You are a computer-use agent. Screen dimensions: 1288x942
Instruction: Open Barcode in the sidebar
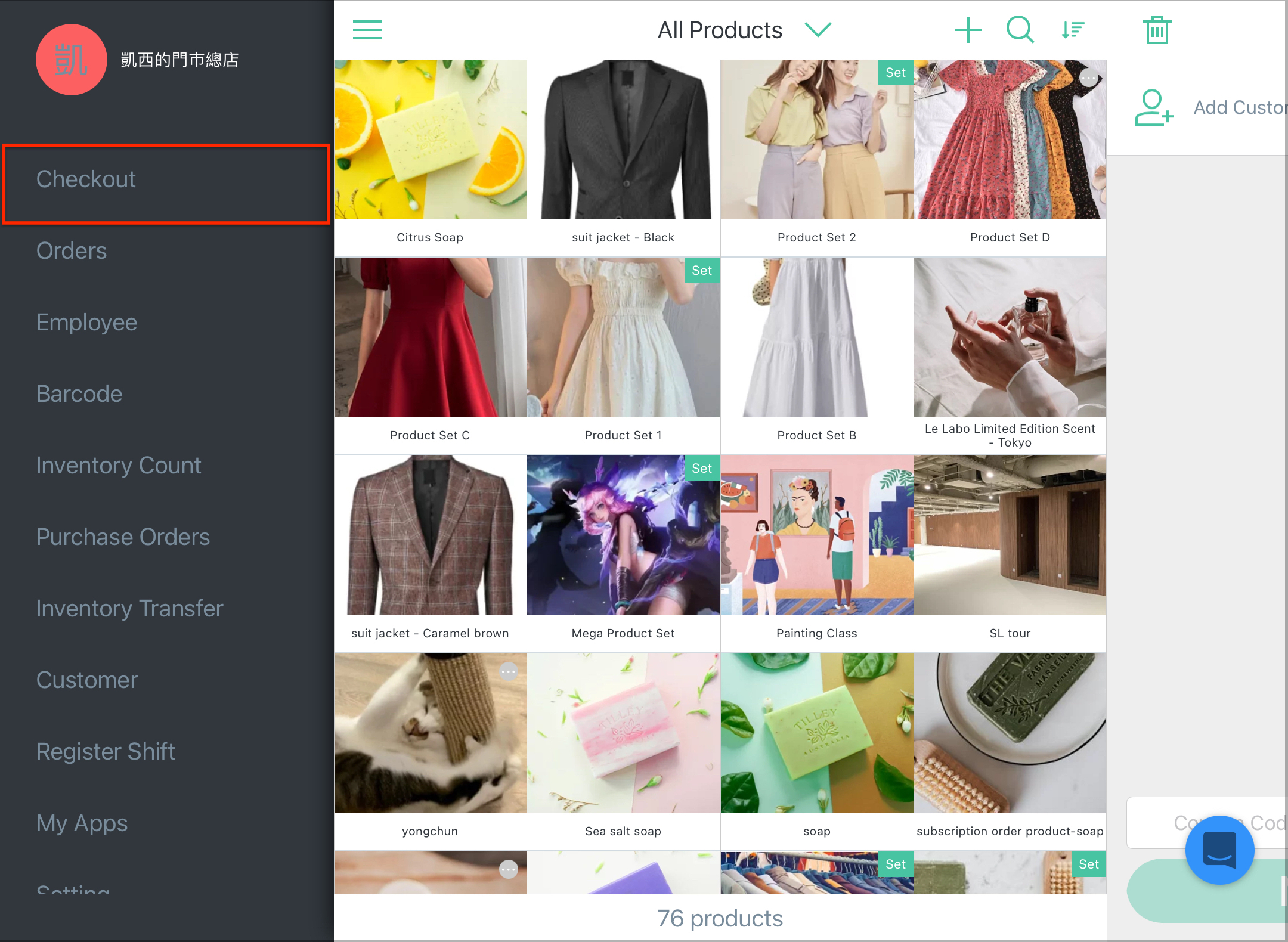tap(79, 394)
